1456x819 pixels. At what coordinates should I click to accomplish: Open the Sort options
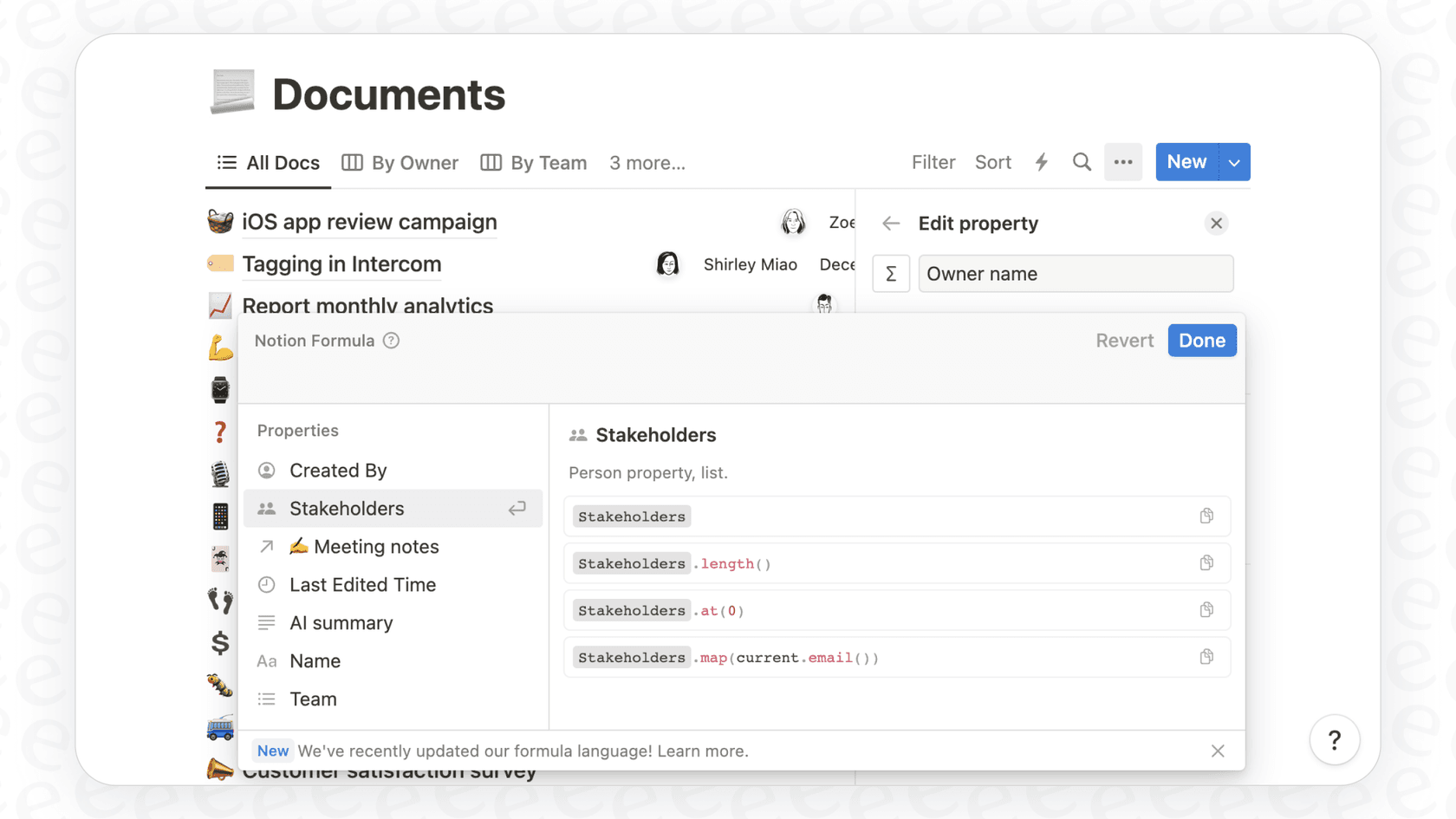(x=992, y=162)
